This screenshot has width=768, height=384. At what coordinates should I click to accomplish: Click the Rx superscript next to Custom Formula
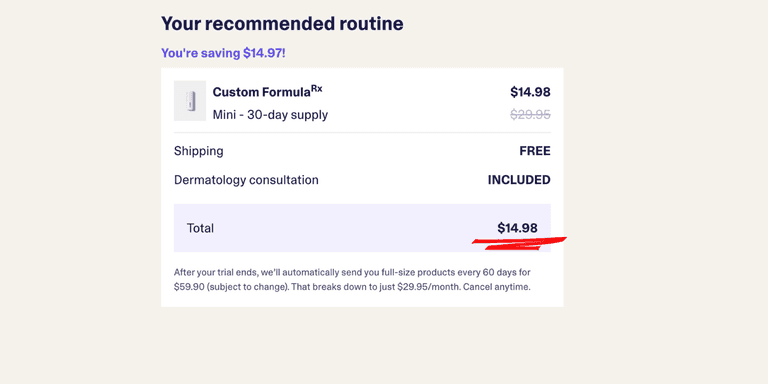click(x=316, y=89)
